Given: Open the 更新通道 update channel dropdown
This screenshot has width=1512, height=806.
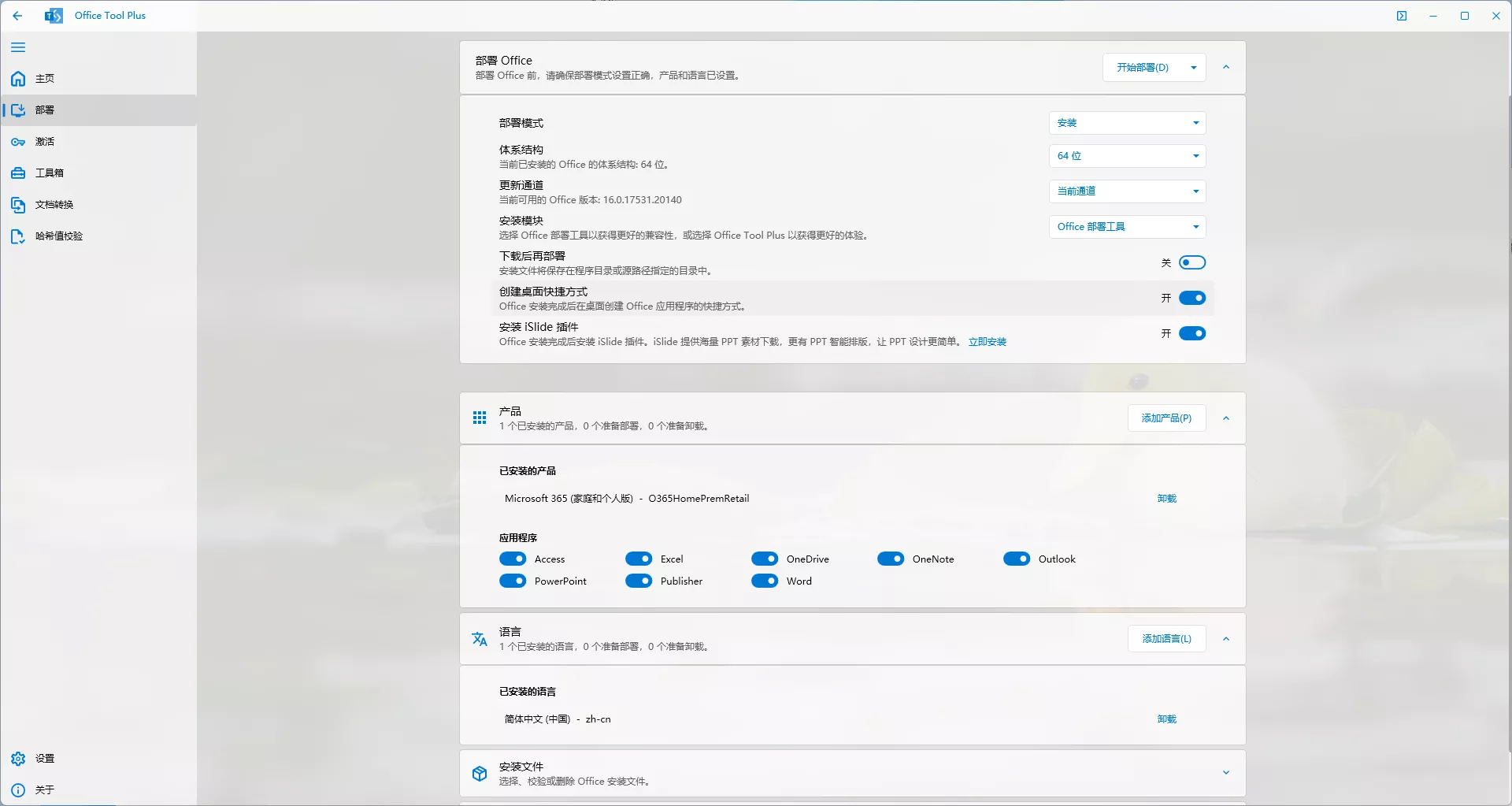Looking at the screenshot, I should (1127, 191).
